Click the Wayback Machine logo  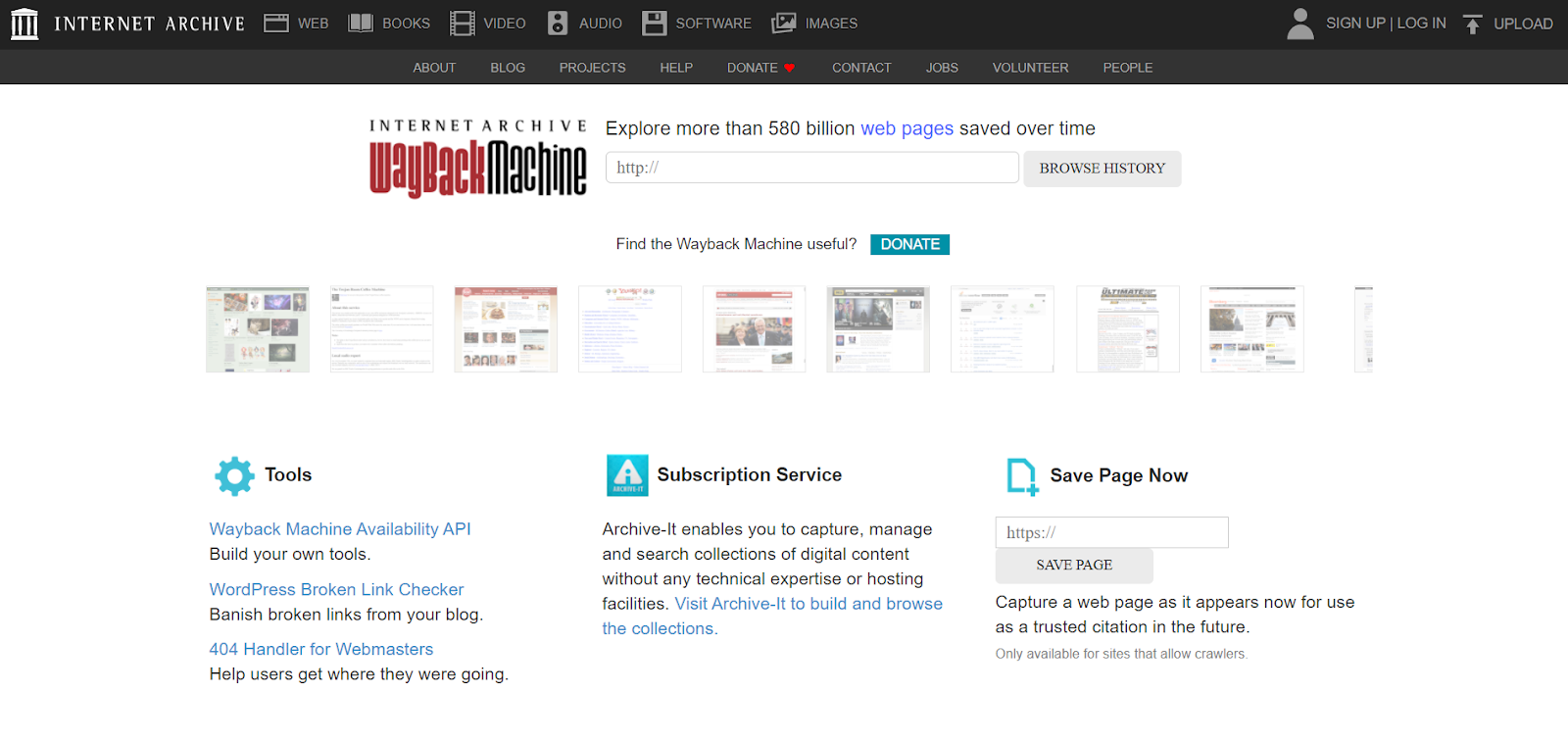coord(478,159)
